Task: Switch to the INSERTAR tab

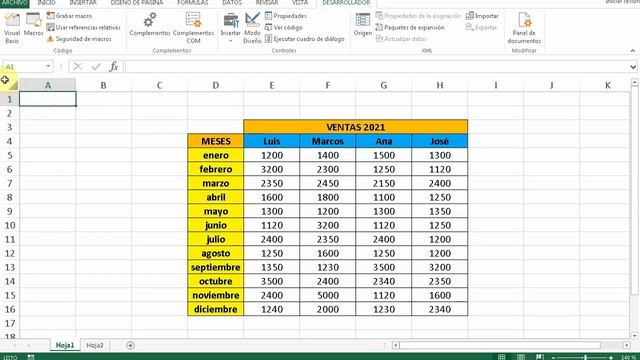Action: pyautogui.click(x=83, y=3)
